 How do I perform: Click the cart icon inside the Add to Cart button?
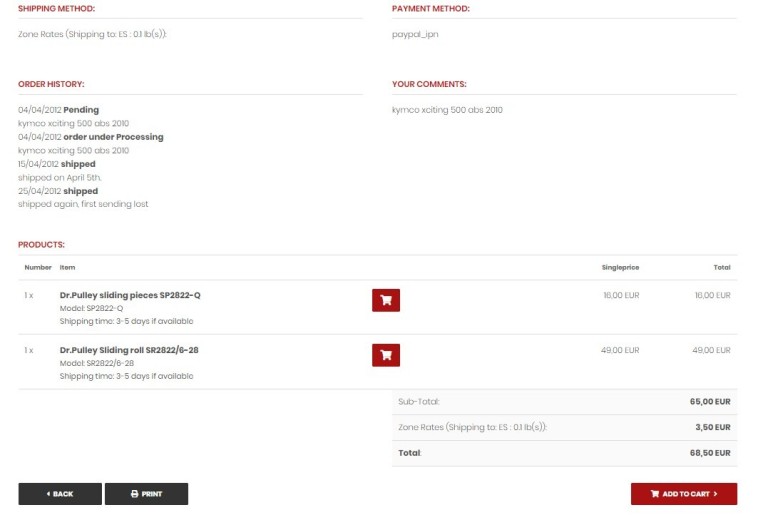click(x=655, y=494)
